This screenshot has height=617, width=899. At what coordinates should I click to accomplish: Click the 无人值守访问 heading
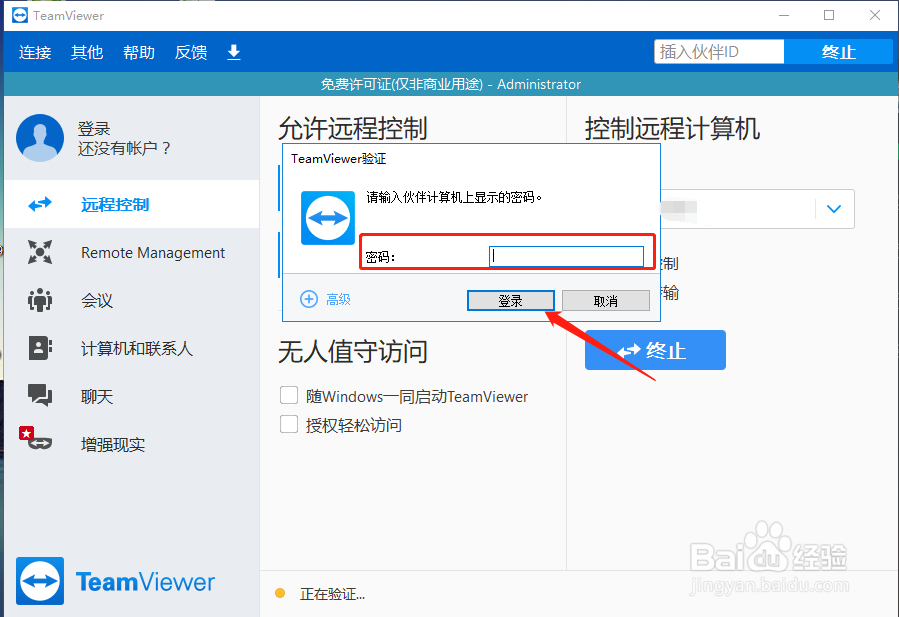pyautogui.click(x=353, y=352)
